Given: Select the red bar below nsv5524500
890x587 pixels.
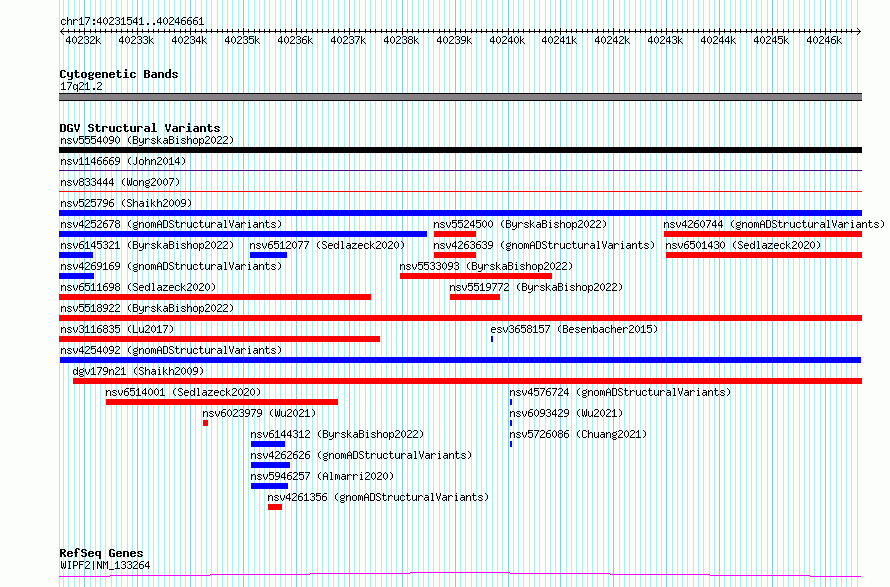Looking at the screenshot, I should coord(455,234).
